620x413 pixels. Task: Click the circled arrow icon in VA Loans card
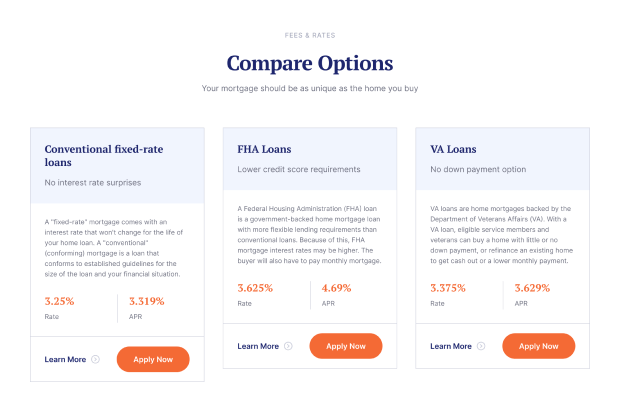[x=481, y=346]
